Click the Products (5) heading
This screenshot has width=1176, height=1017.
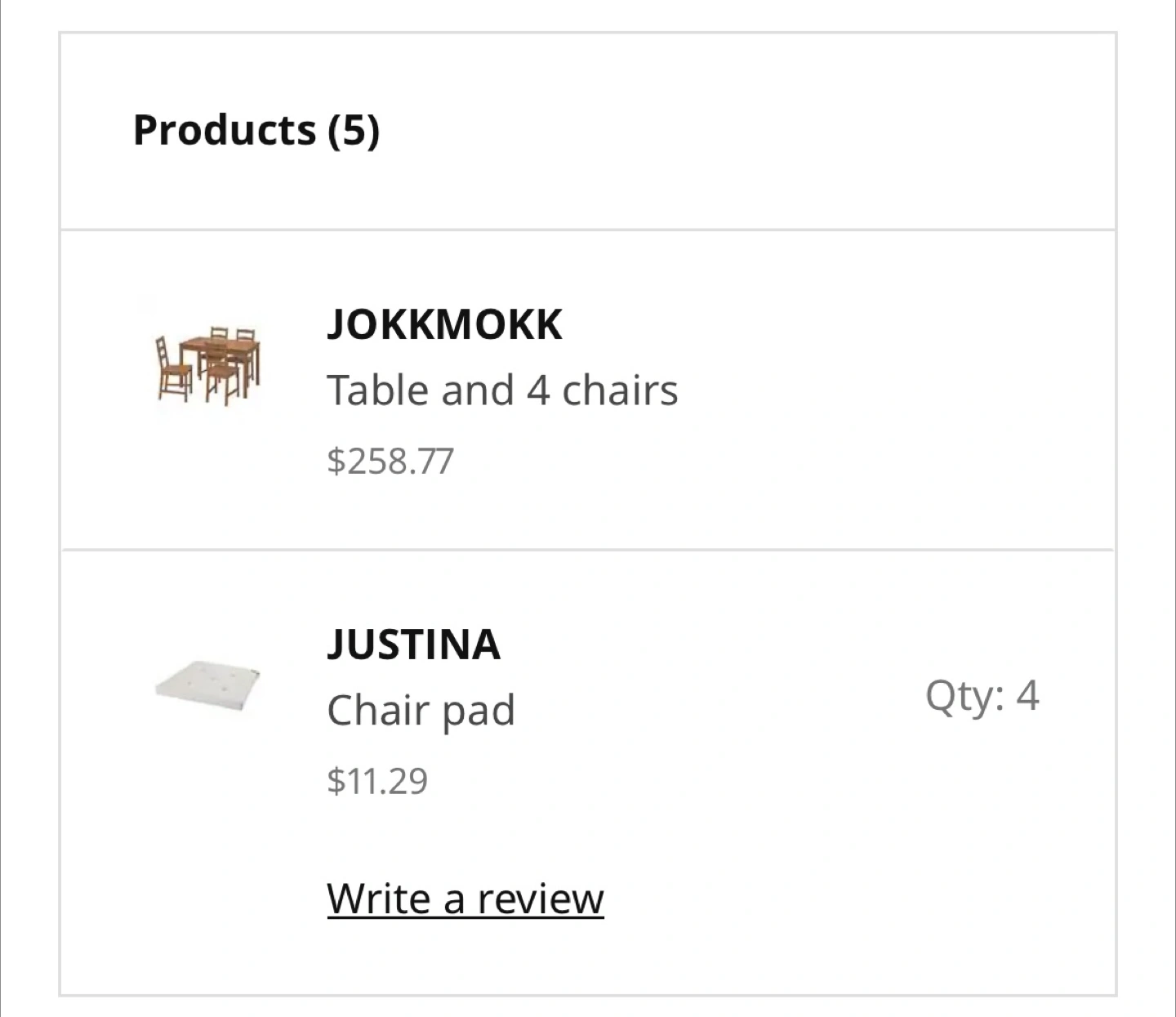point(256,130)
